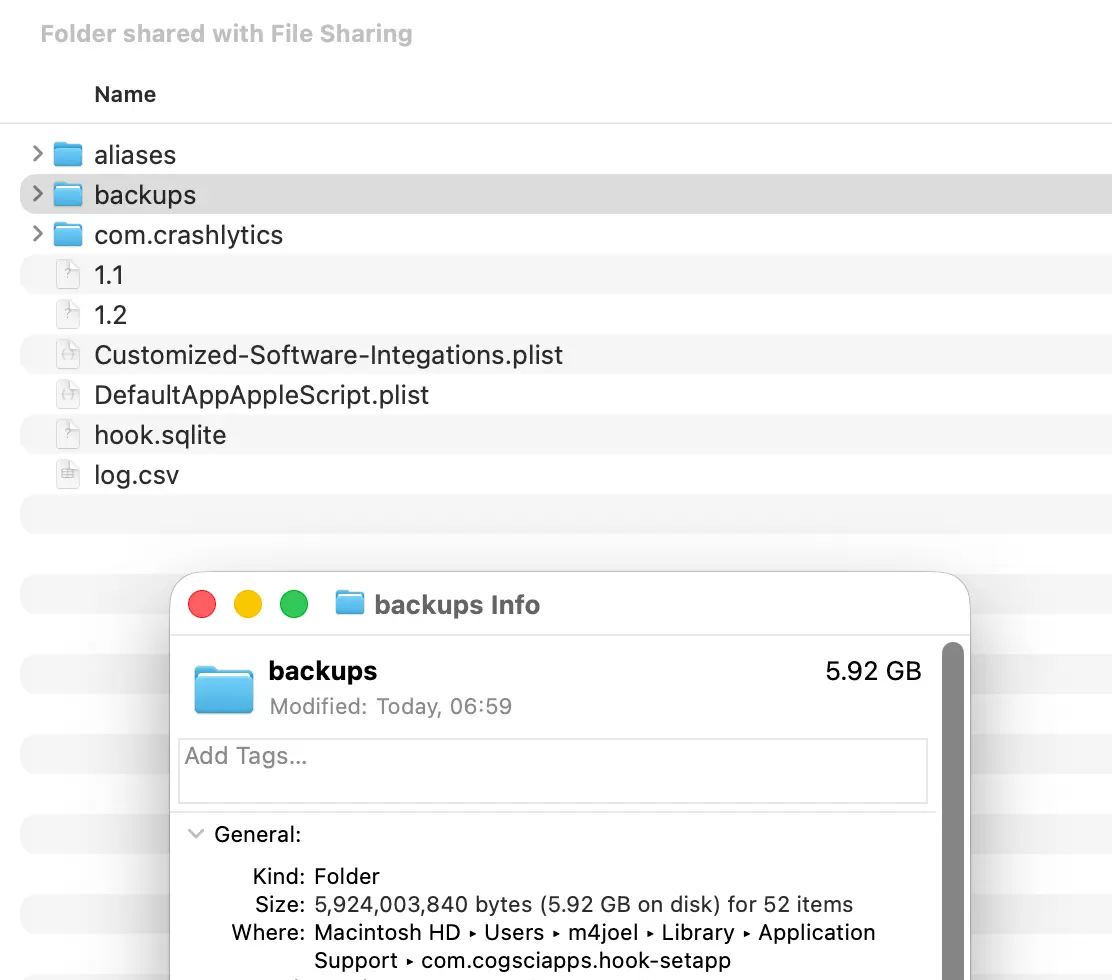Click into the Add Tags field
This screenshot has width=1112, height=980.
coord(552,770)
